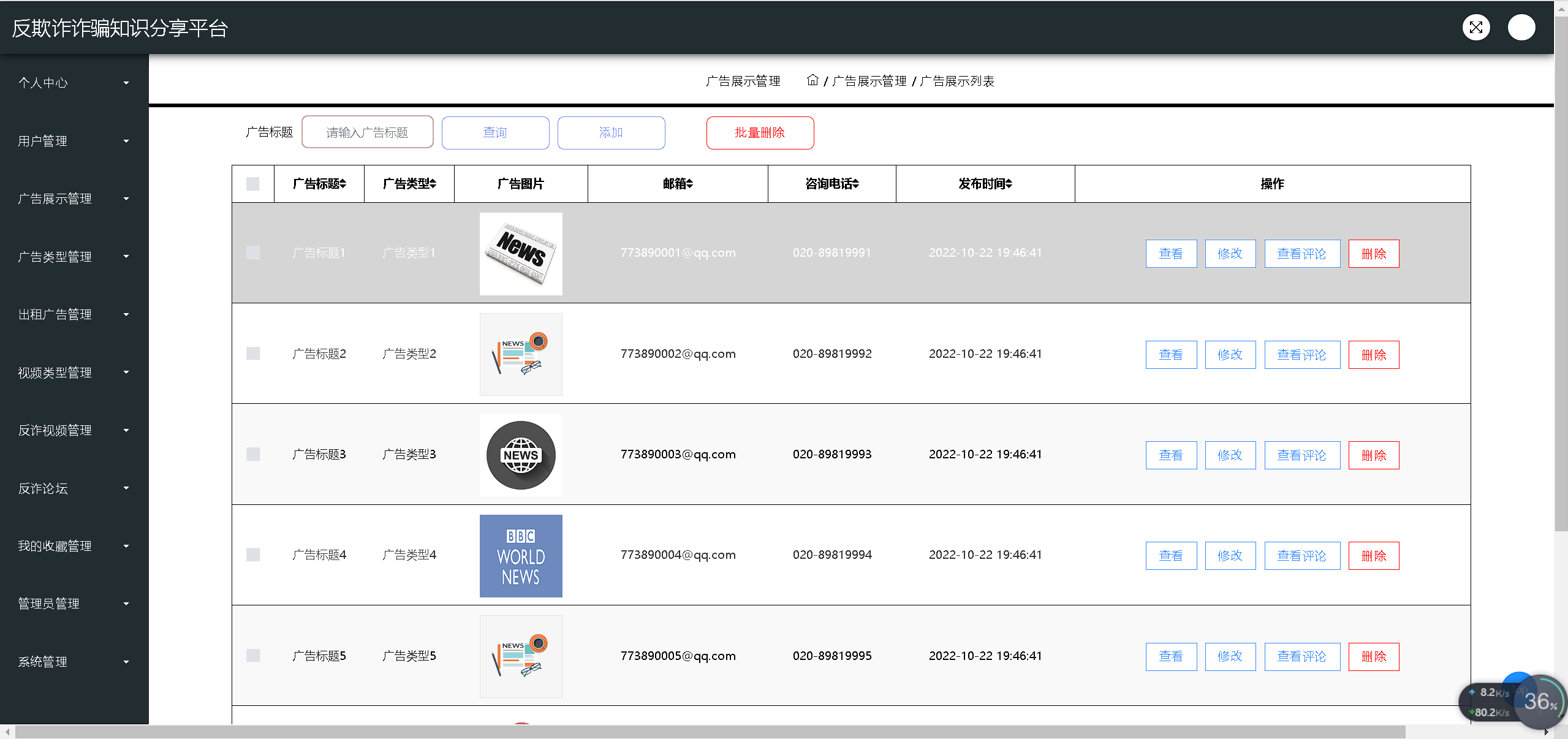1568x739 pixels.
Task: Click 广告展示管理 breadcrumb link
Action: point(869,81)
